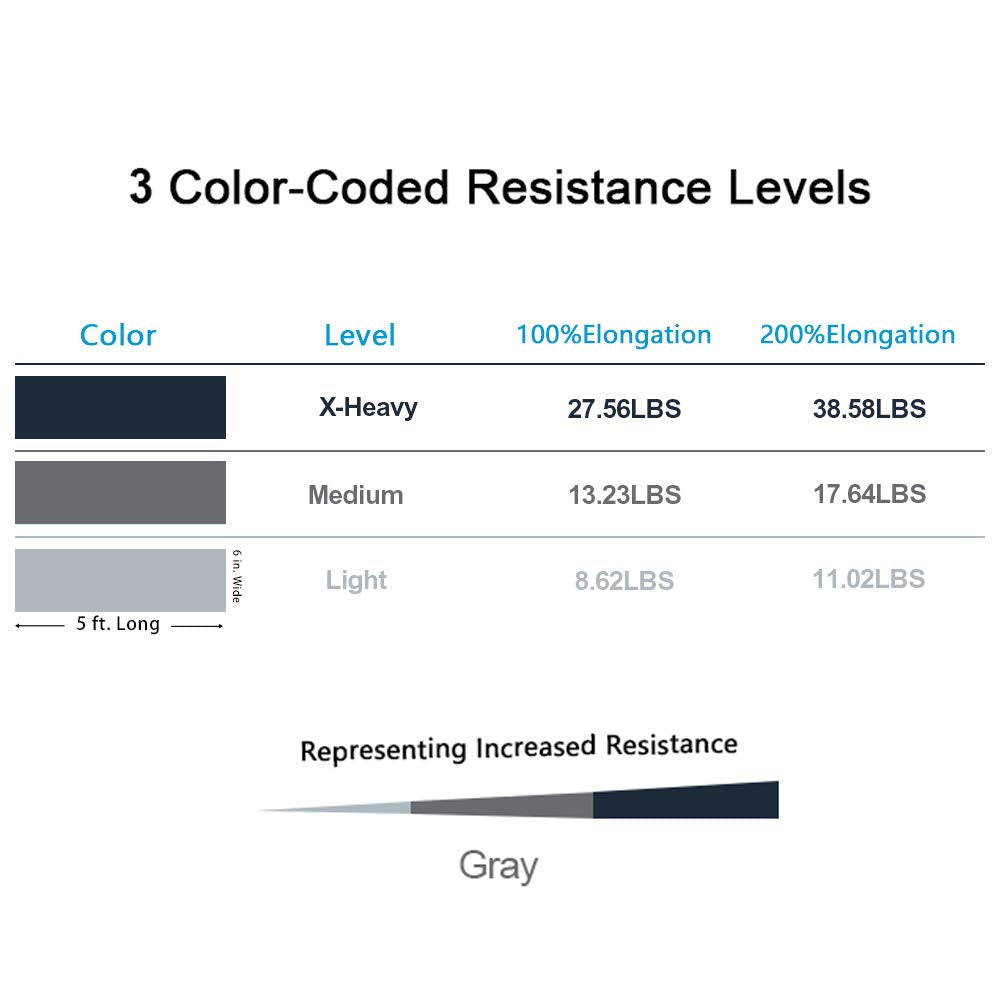Viewport: 1000px width, 1000px height.
Task: Click the Level column header
Action: click(x=360, y=335)
